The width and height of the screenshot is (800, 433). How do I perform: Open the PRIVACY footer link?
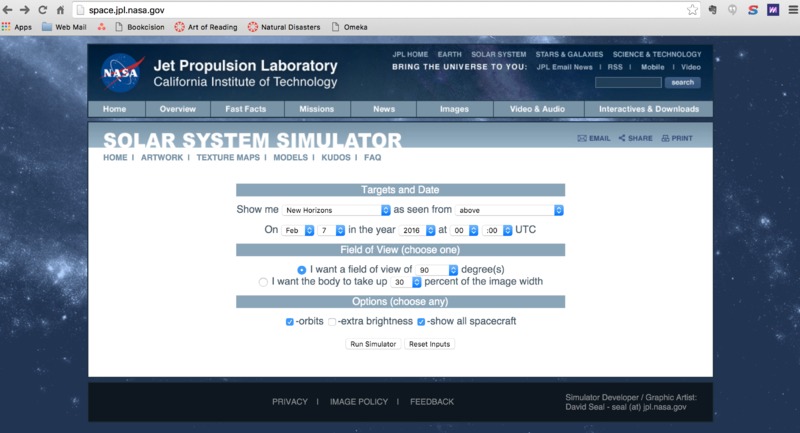290,402
